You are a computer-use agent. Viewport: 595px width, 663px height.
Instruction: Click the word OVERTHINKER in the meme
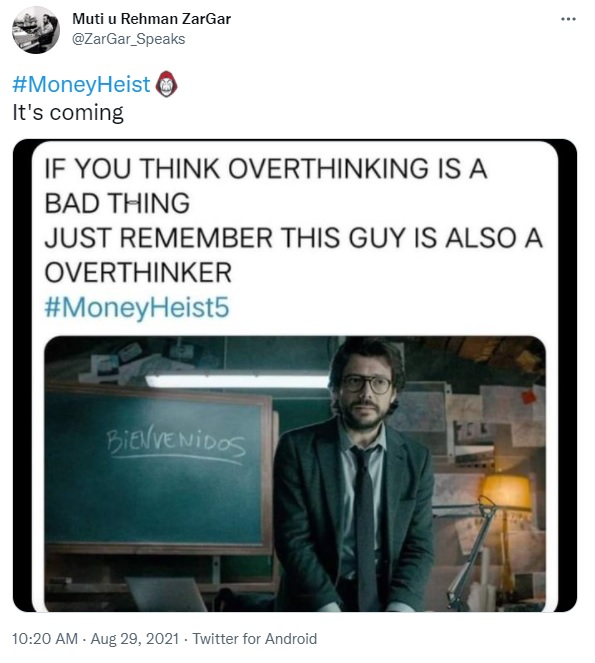click(x=138, y=272)
